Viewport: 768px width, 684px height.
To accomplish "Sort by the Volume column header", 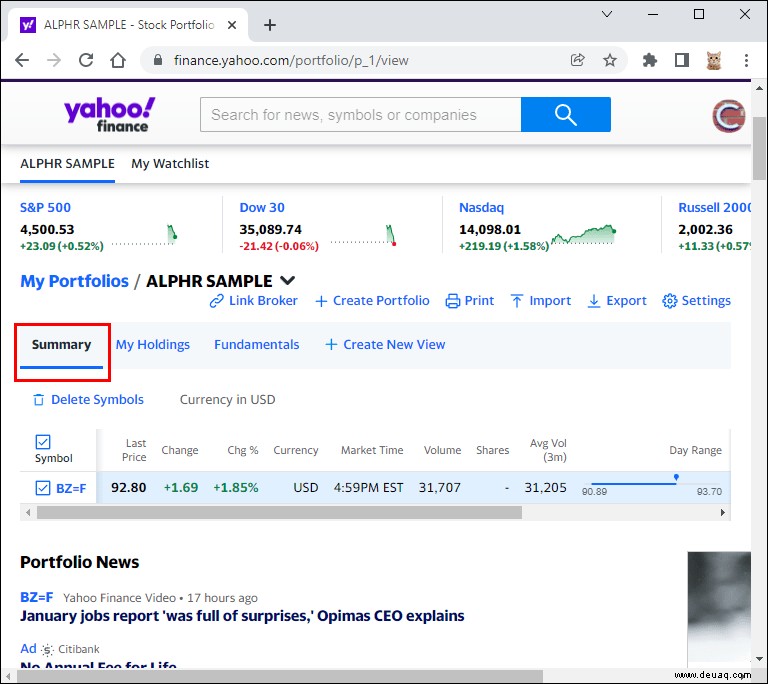I will point(442,450).
